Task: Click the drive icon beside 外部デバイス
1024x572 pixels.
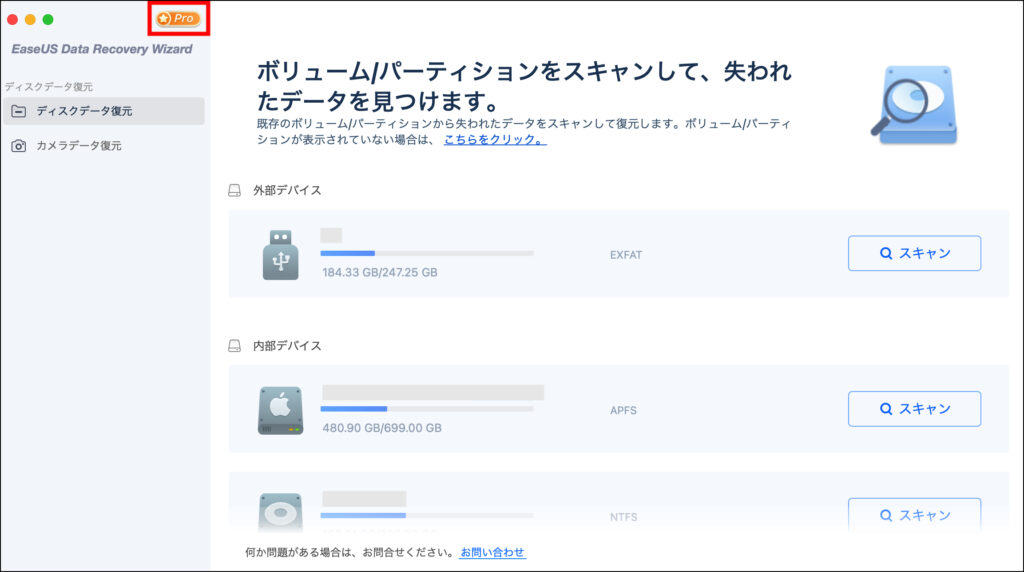Action: tap(234, 190)
